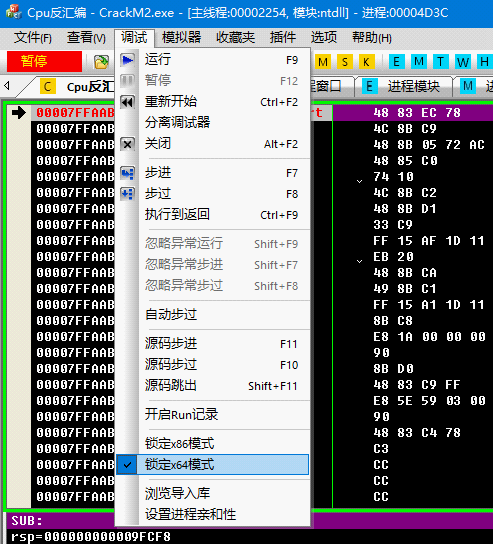Image resolution: width=494 pixels, height=545 pixels.
Task: Click the step-over icon beside 步过
Action: [128, 194]
